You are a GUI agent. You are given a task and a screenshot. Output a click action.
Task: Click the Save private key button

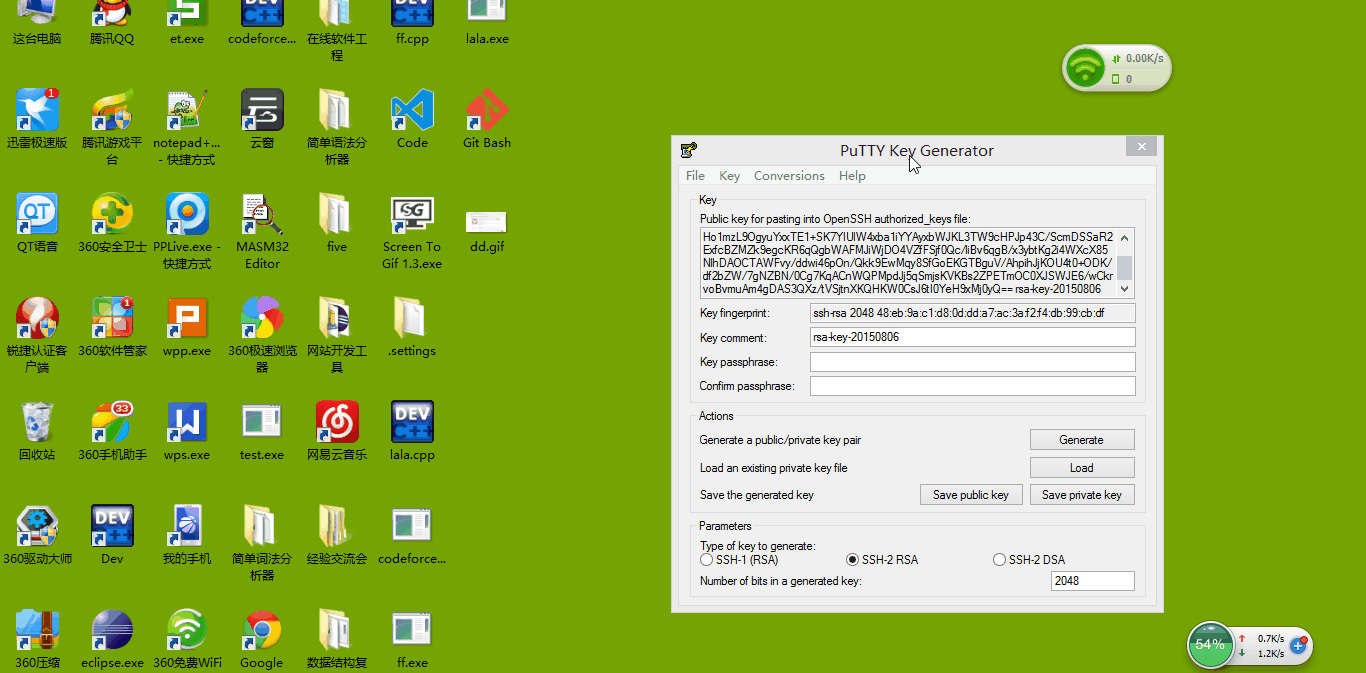tap(1081, 495)
